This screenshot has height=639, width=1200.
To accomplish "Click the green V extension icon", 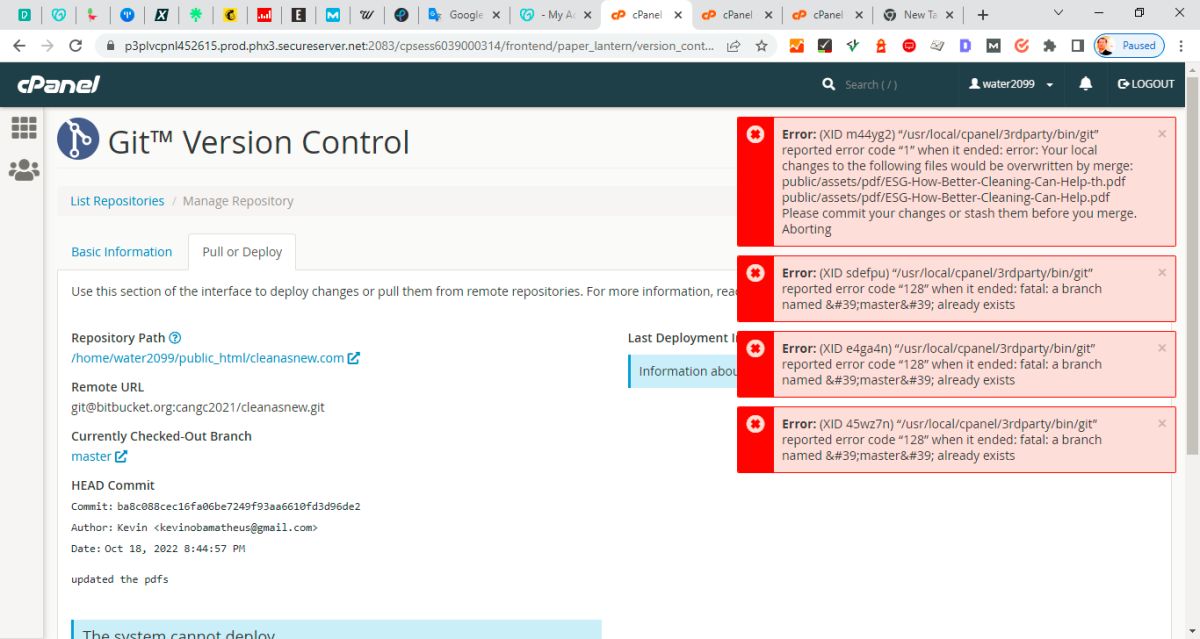I will point(853,46).
